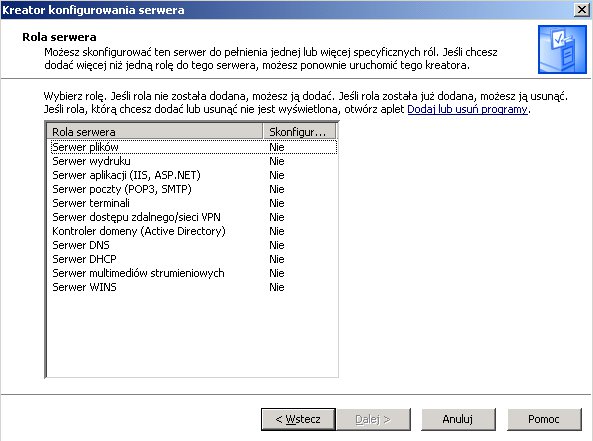
Task: Select the Serwer plików role
Action: click(x=194, y=147)
